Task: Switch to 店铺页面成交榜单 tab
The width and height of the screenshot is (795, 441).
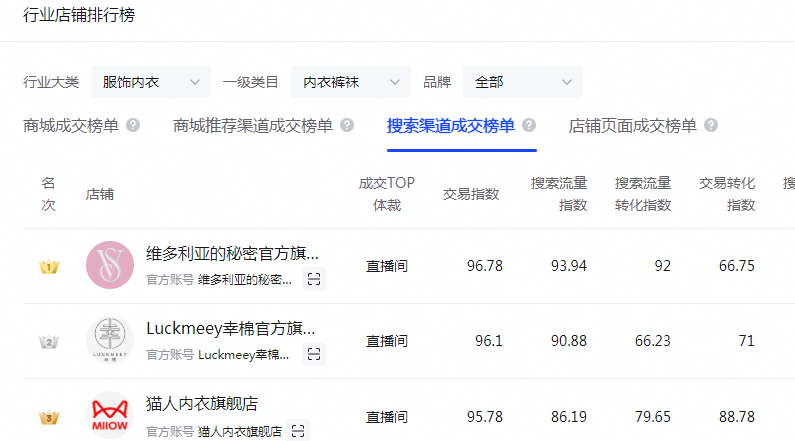Action: tap(632, 126)
